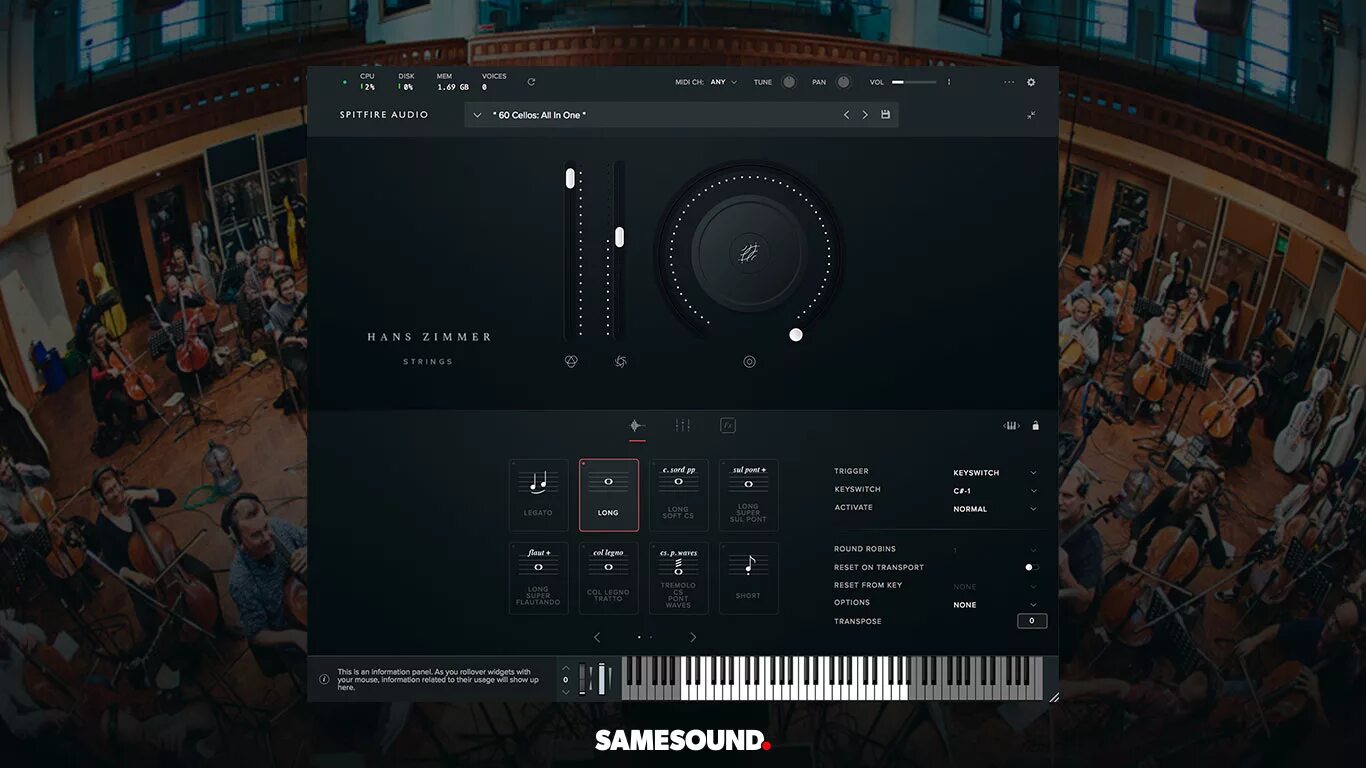Select the Short articulation

(748, 578)
